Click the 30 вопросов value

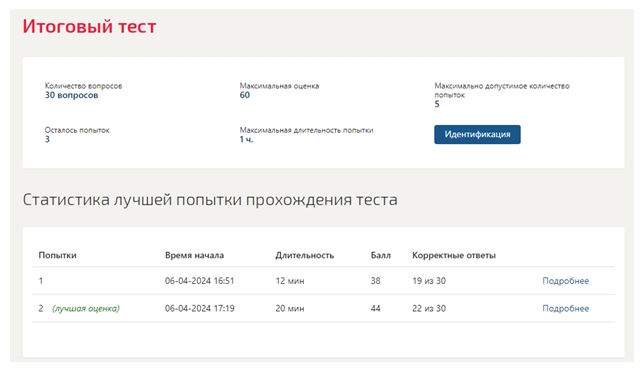[x=71, y=95]
